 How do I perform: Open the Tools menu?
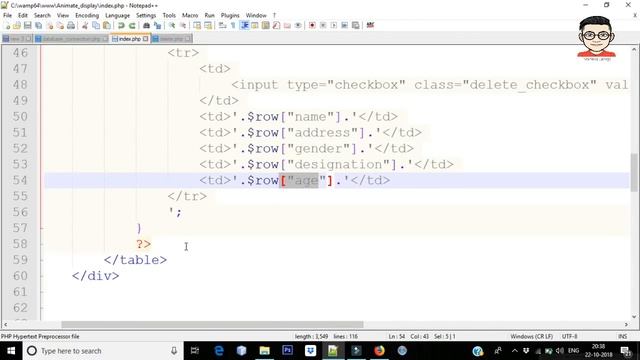tap(169, 15)
